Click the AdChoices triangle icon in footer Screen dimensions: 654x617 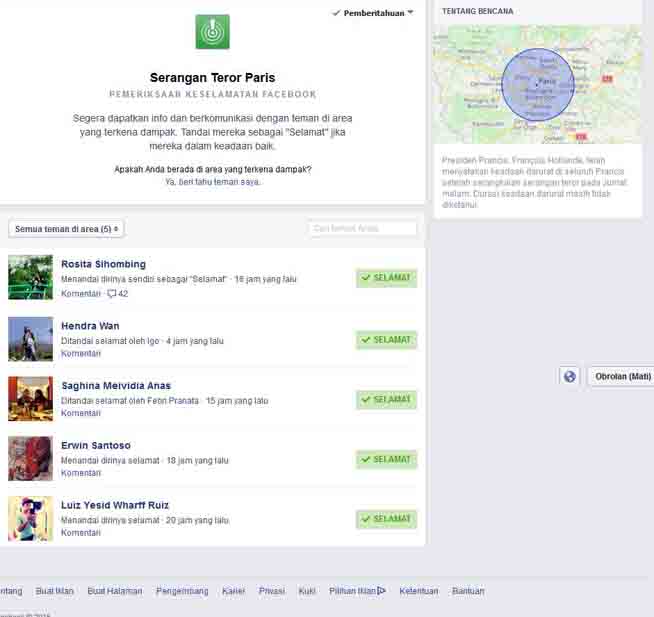click(381, 591)
